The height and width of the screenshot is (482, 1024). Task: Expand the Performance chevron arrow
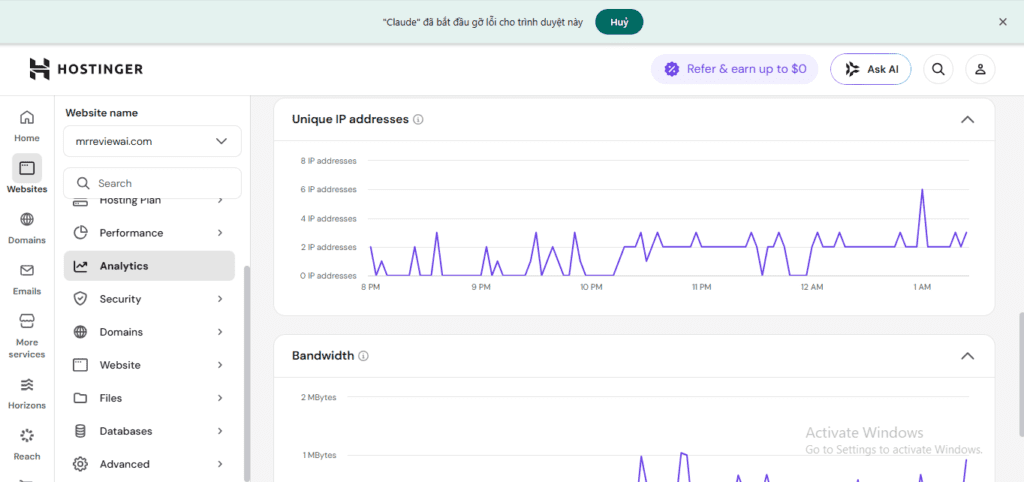pyautogui.click(x=220, y=233)
